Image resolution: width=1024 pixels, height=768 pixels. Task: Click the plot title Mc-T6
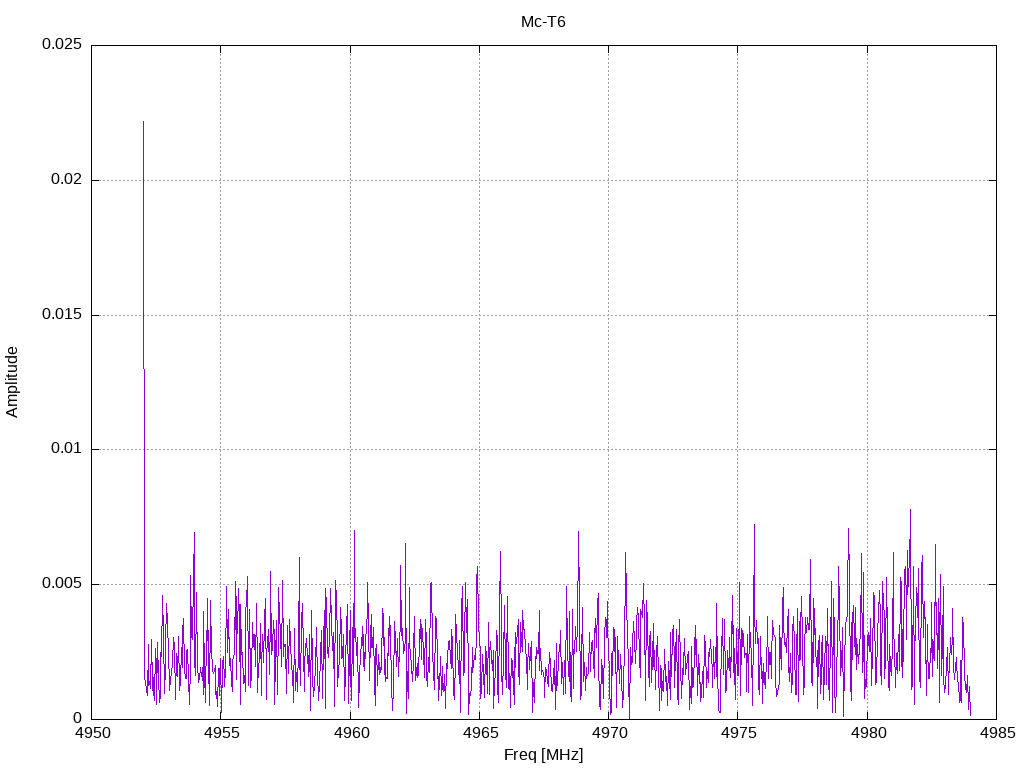543,21
